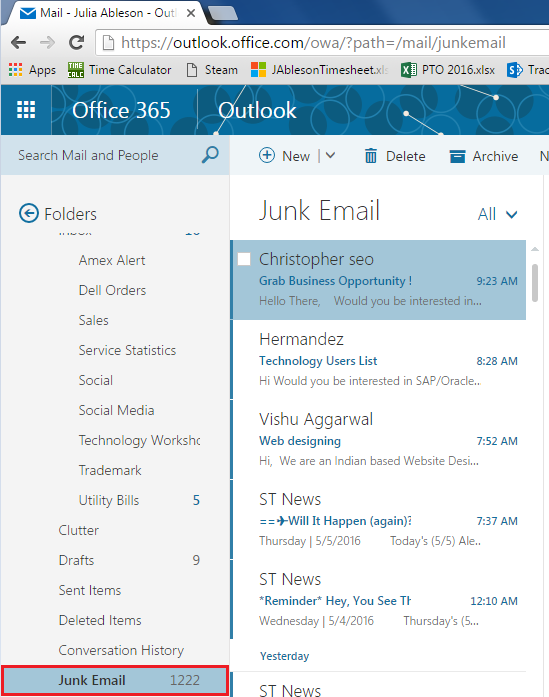Click the Delete button label
This screenshot has width=549, height=697.
point(405,156)
